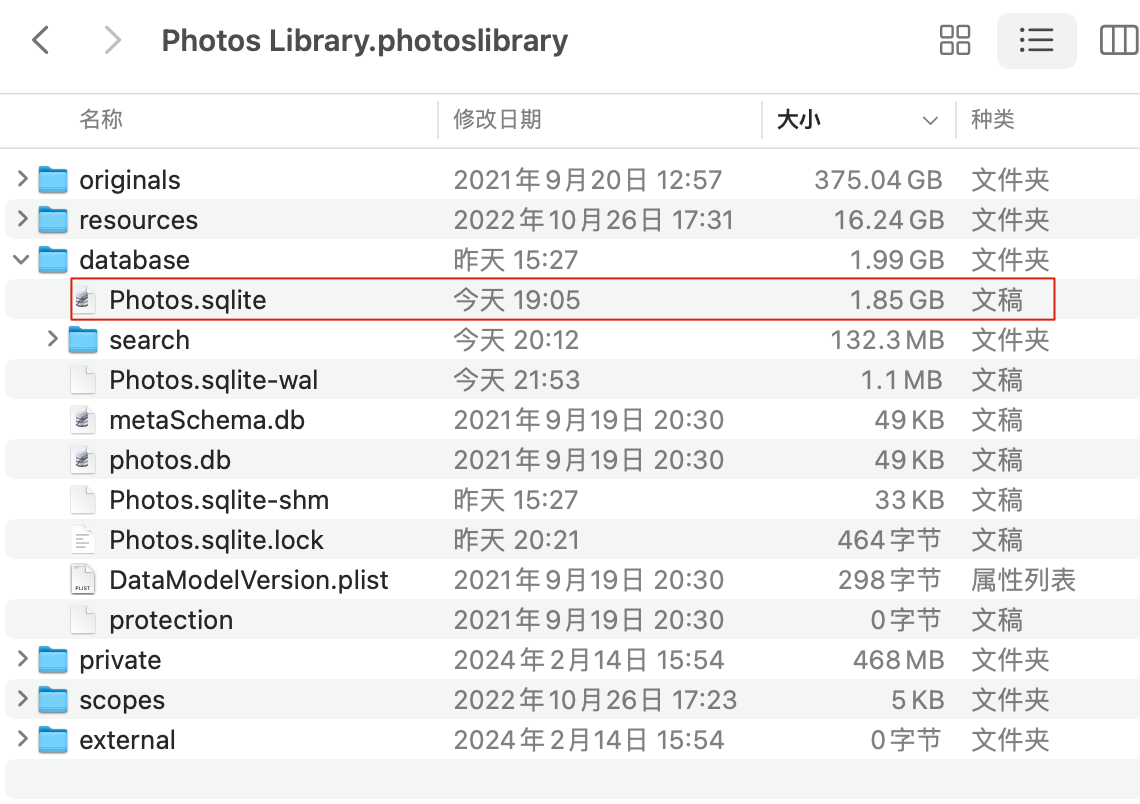The image size is (1140, 804).
Task: Expand the originals folder
Action: (x=22, y=180)
